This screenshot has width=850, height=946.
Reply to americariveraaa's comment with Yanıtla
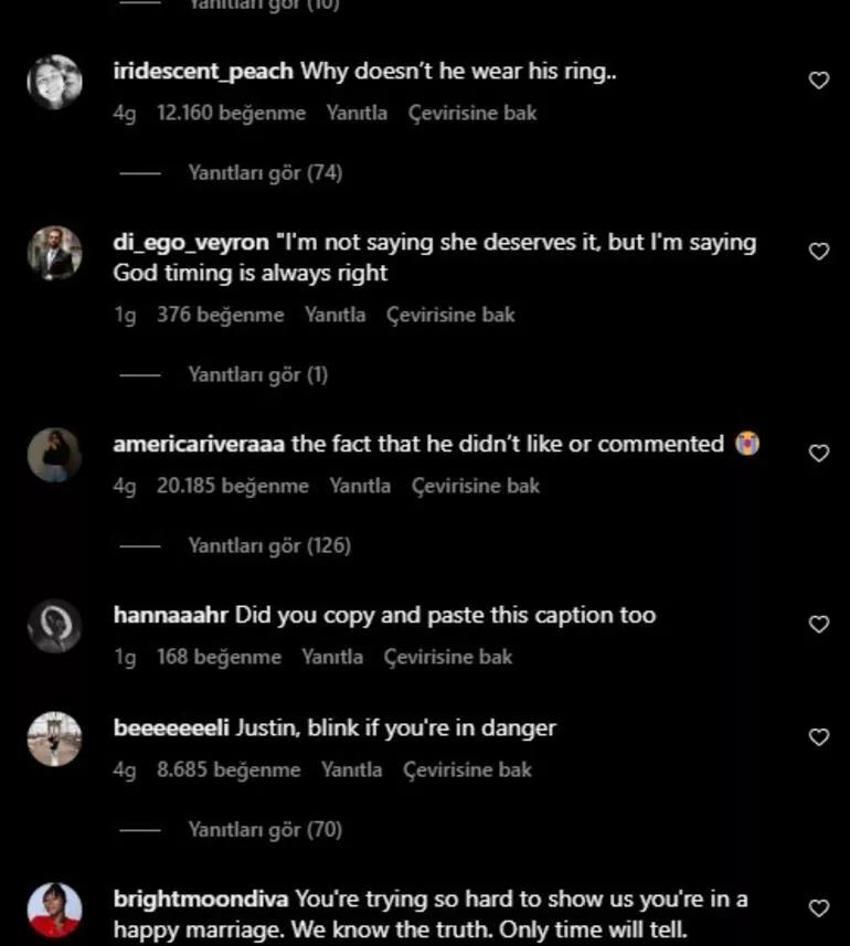coord(360,486)
